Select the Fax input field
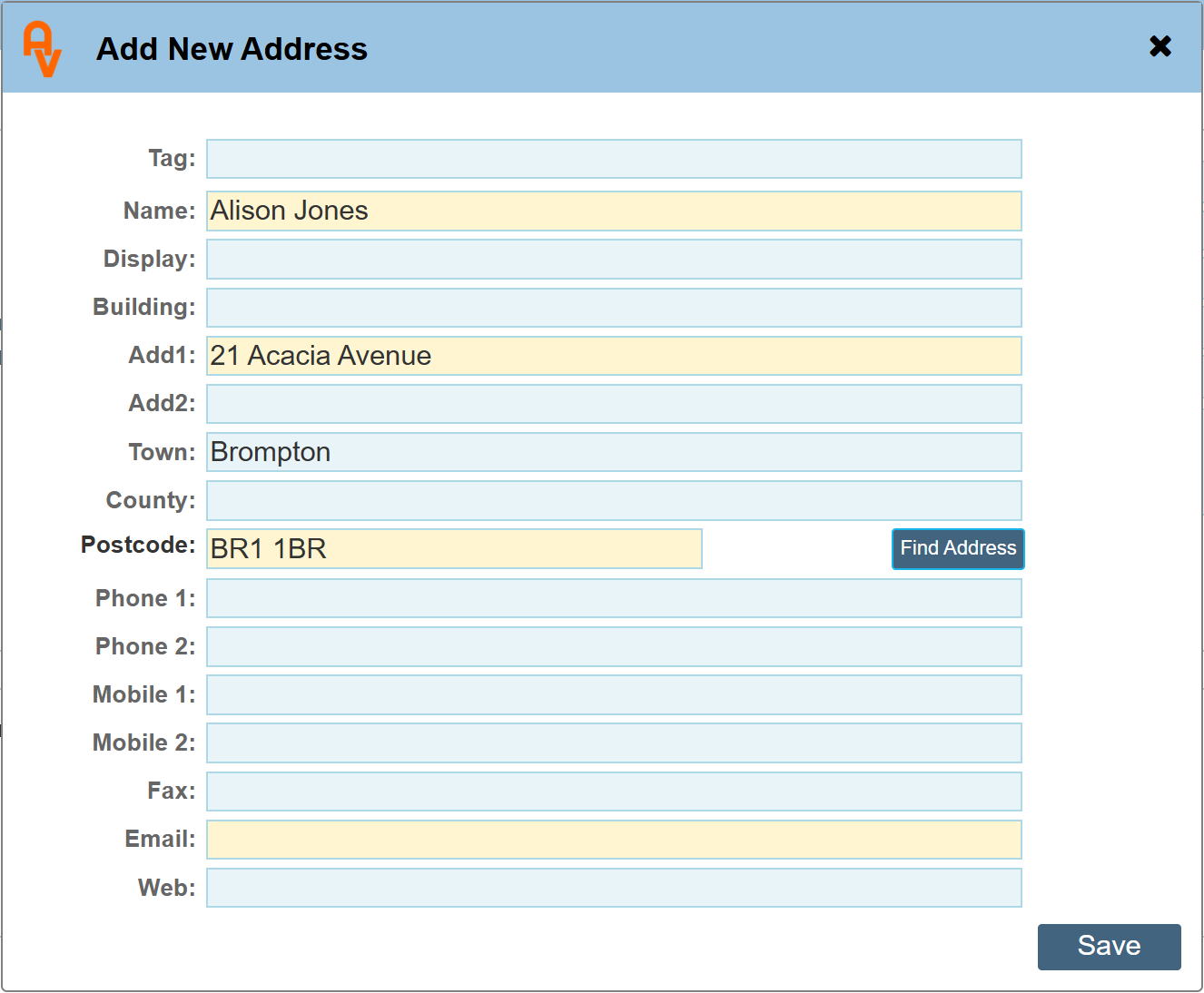The height and width of the screenshot is (993, 1204). 614,791
